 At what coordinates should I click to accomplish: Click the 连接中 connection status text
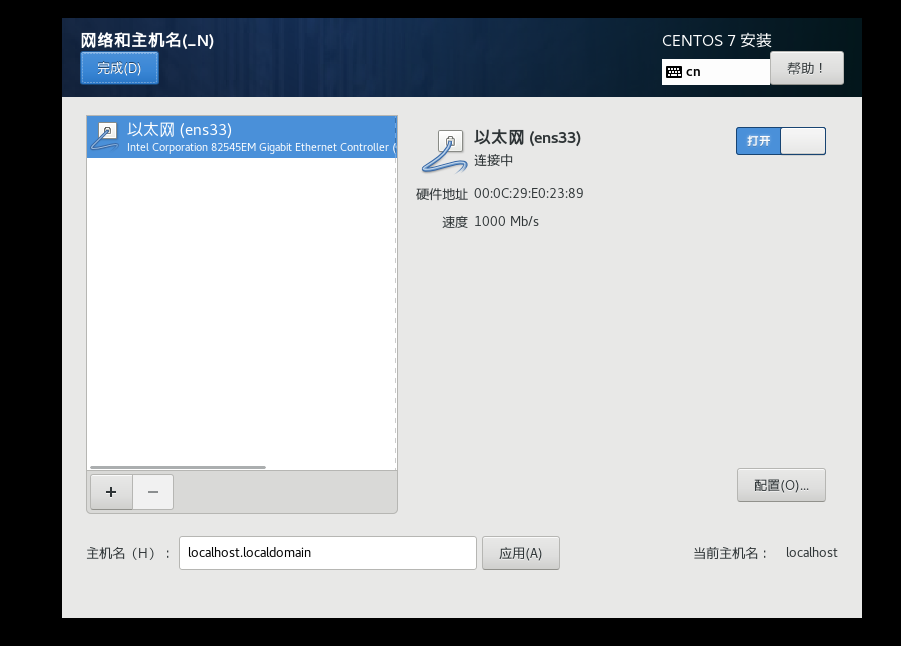(x=491, y=158)
